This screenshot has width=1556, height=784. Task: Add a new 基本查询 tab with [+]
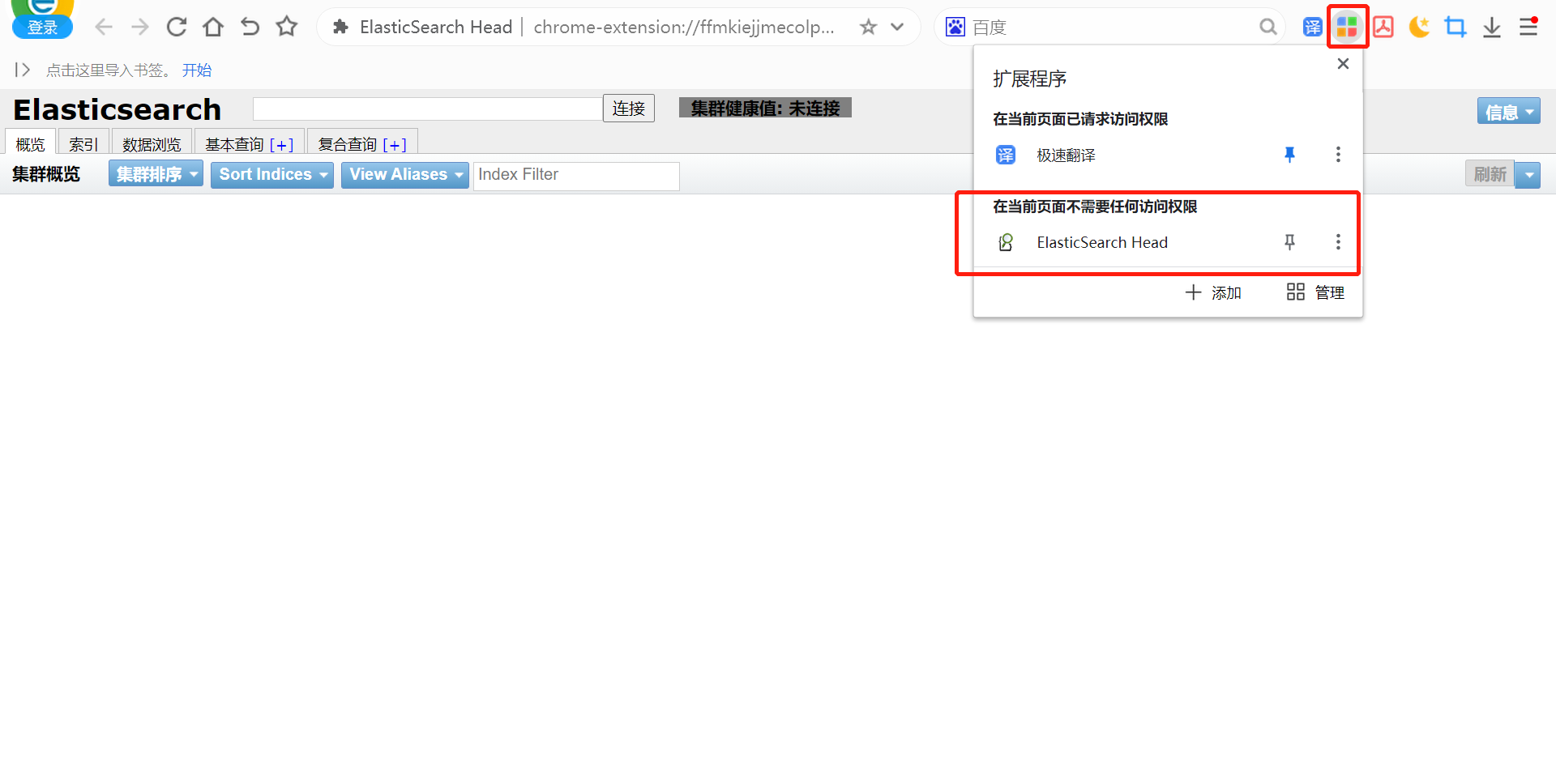pos(281,145)
